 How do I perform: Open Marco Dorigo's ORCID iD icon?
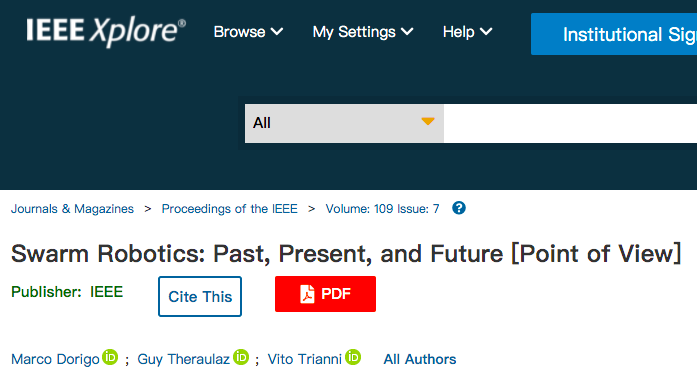click(110, 357)
